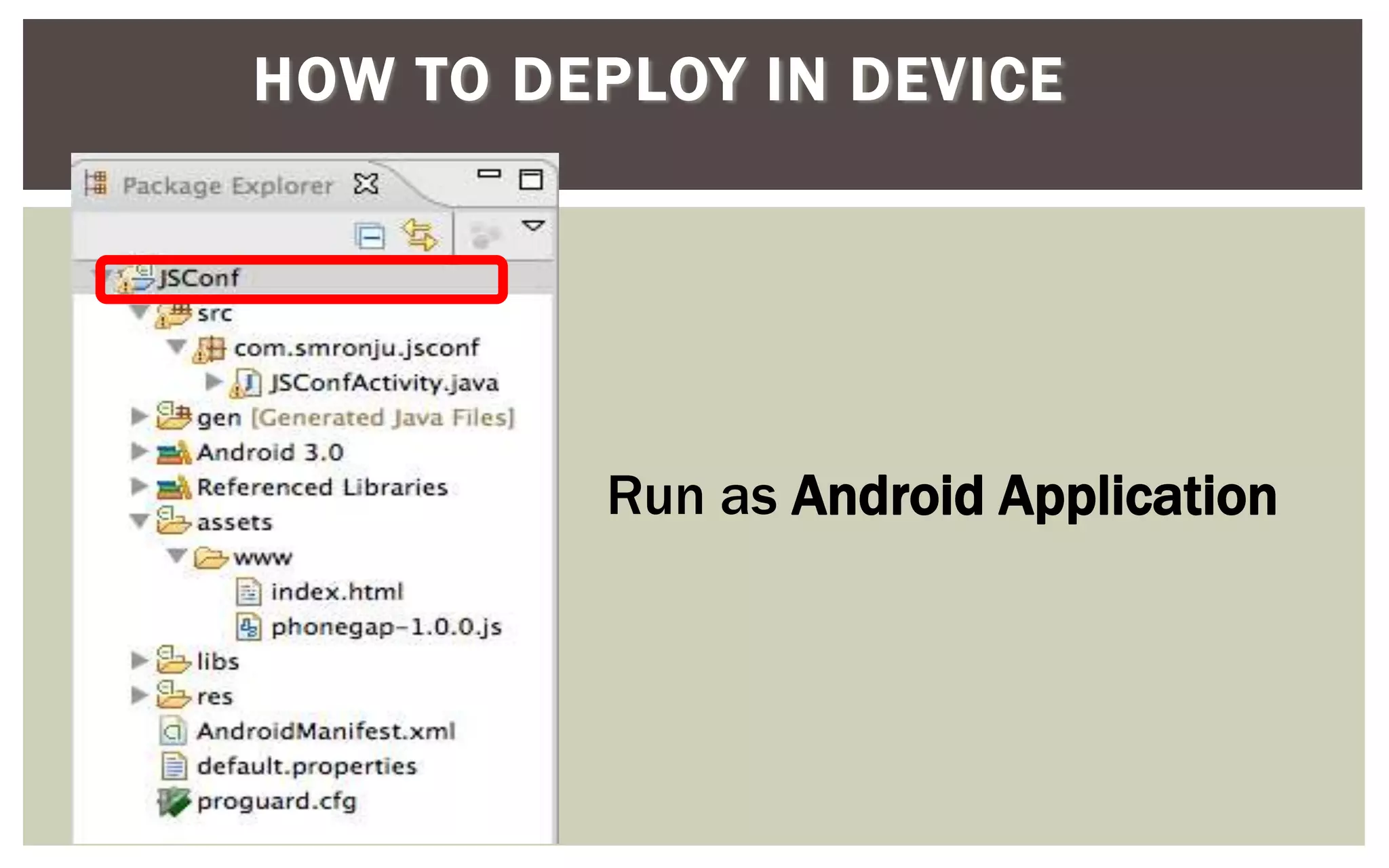The image size is (1389, 868).
Task: Select index.html file
Action: [336, 592]
